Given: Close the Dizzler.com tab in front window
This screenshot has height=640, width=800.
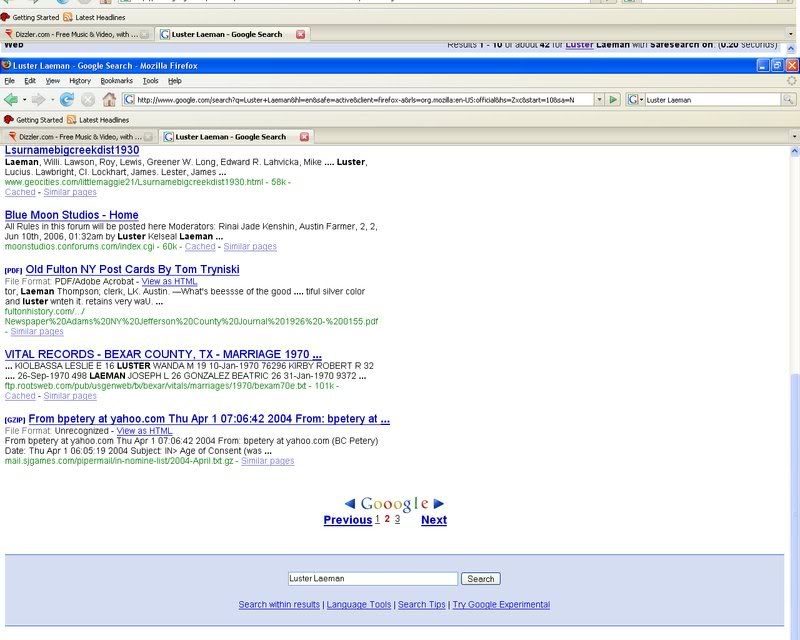Looking at the screenshot, I should pyautogui.click(x=148, y=137).
